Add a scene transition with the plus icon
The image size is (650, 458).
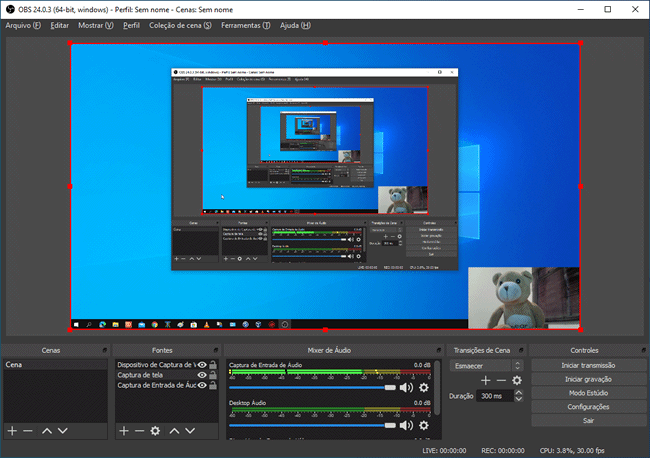coord(486,380)
